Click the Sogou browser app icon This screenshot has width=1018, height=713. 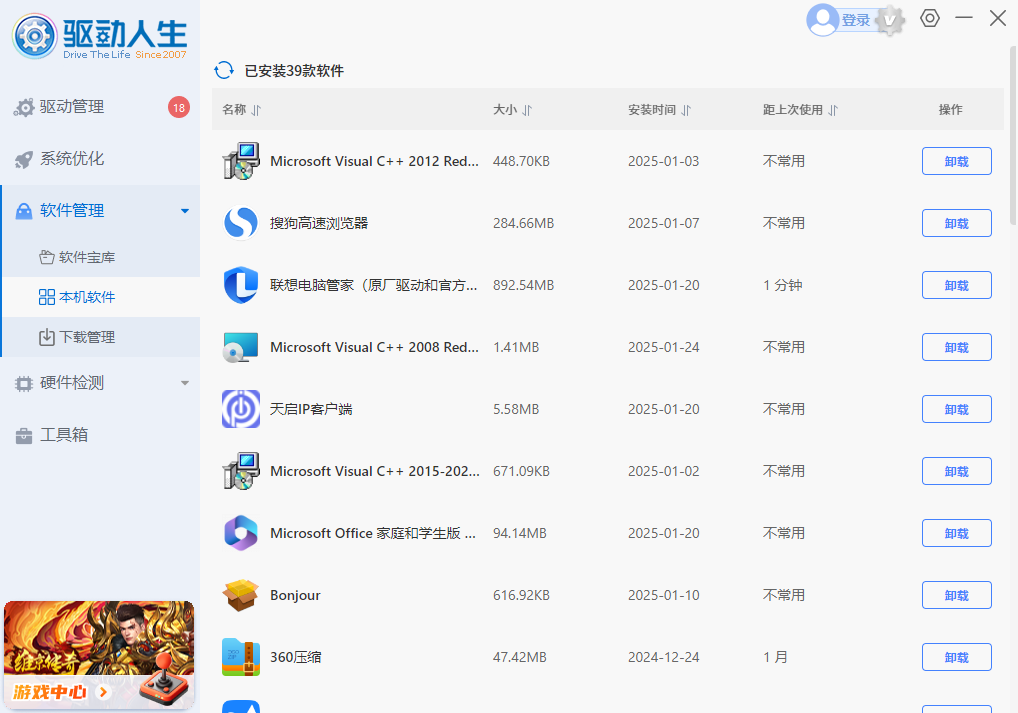(241, 223)
